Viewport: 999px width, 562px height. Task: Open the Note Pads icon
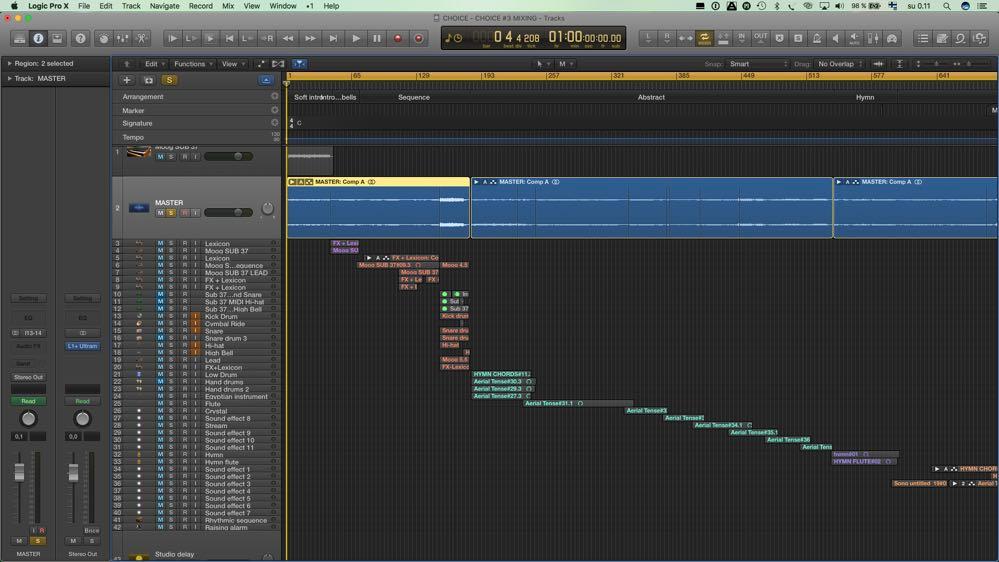pyautogui.click(x=942, y=38)
